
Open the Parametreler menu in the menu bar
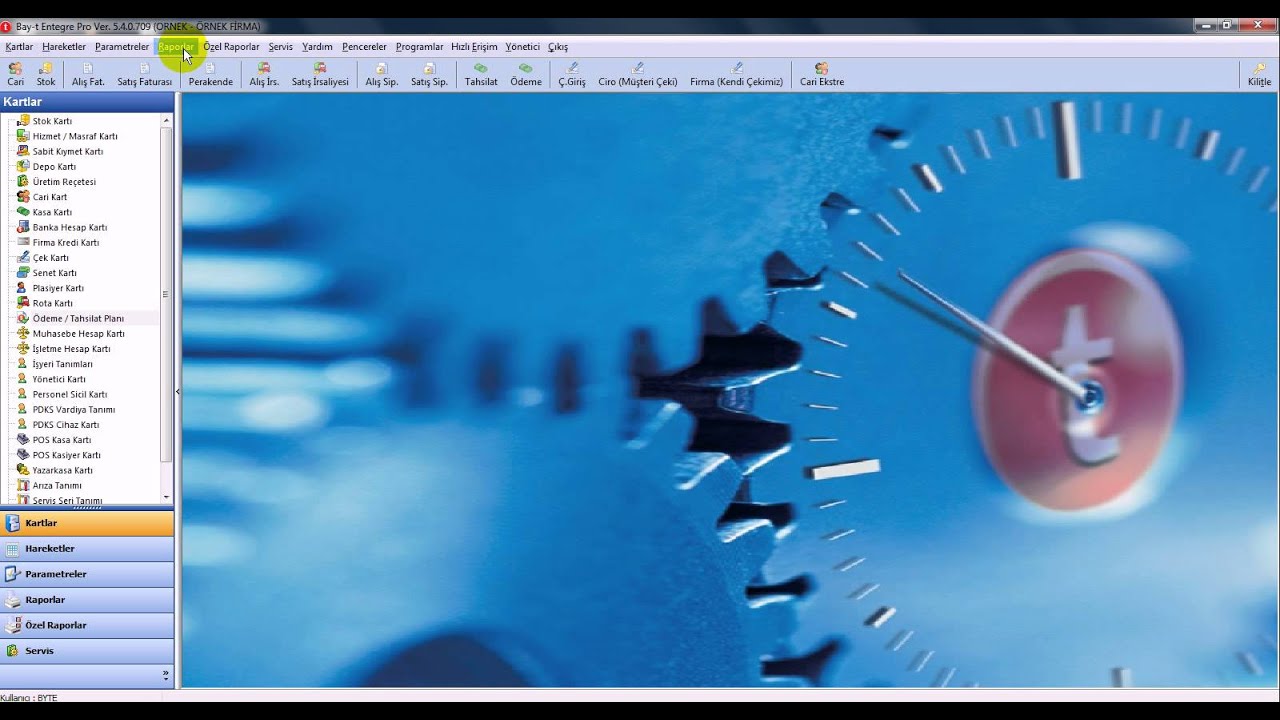[x=122, y=47]
